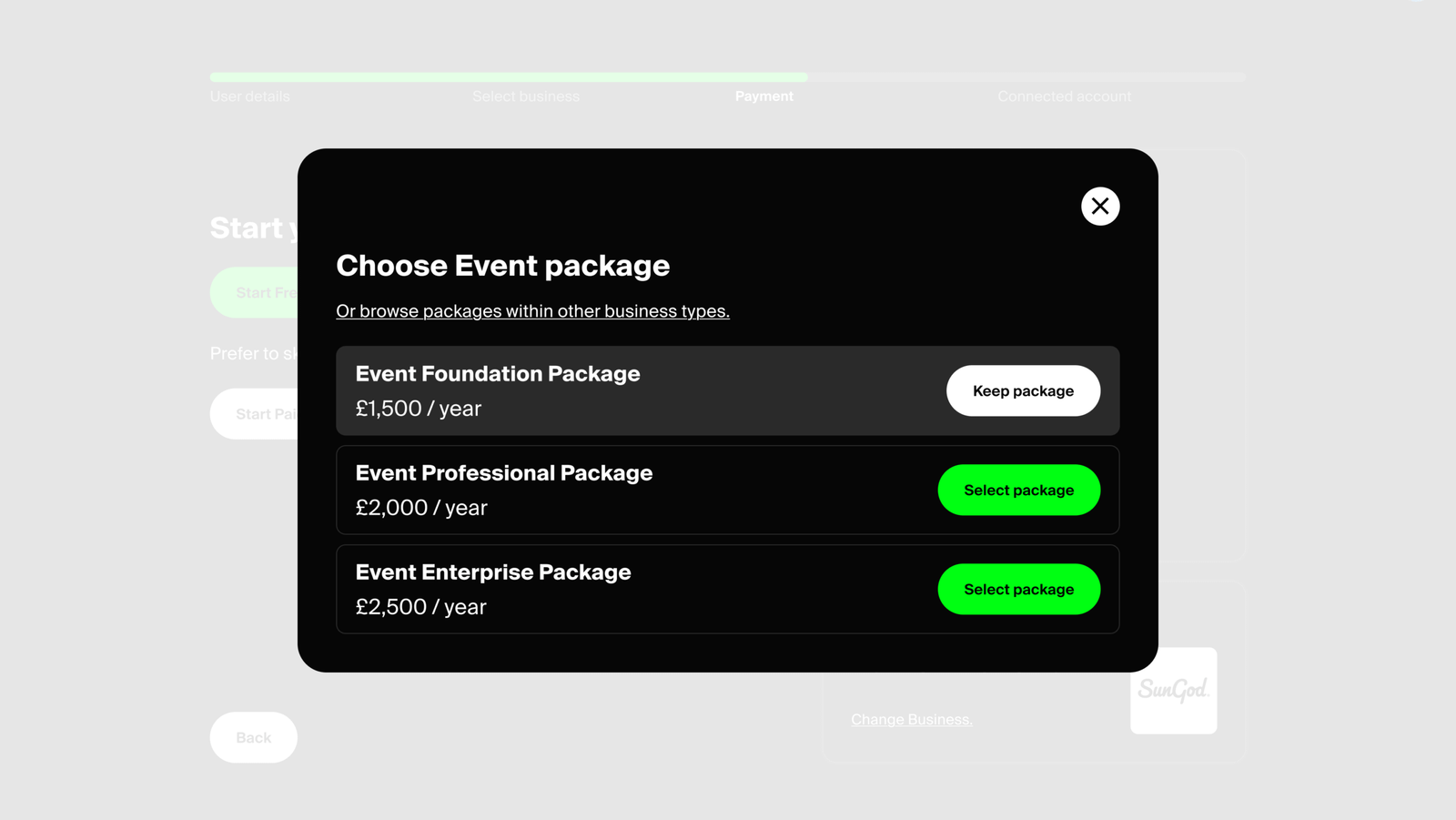Go to the Select business step
This screenshot has width=1456, height=820.
click(525, 96)
